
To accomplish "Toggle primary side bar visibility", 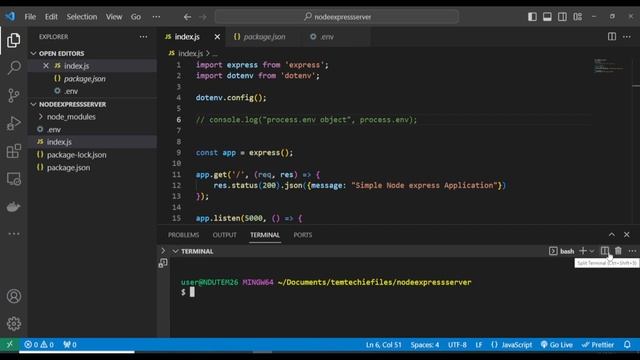I will [x=532, y=17].
